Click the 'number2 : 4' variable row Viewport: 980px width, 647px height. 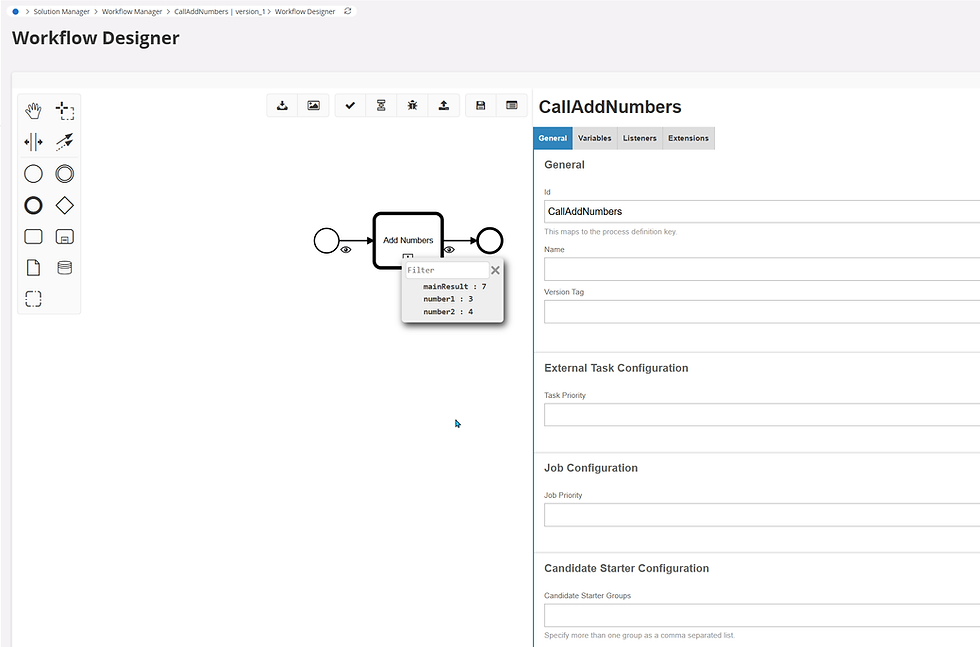pos(448,311)
